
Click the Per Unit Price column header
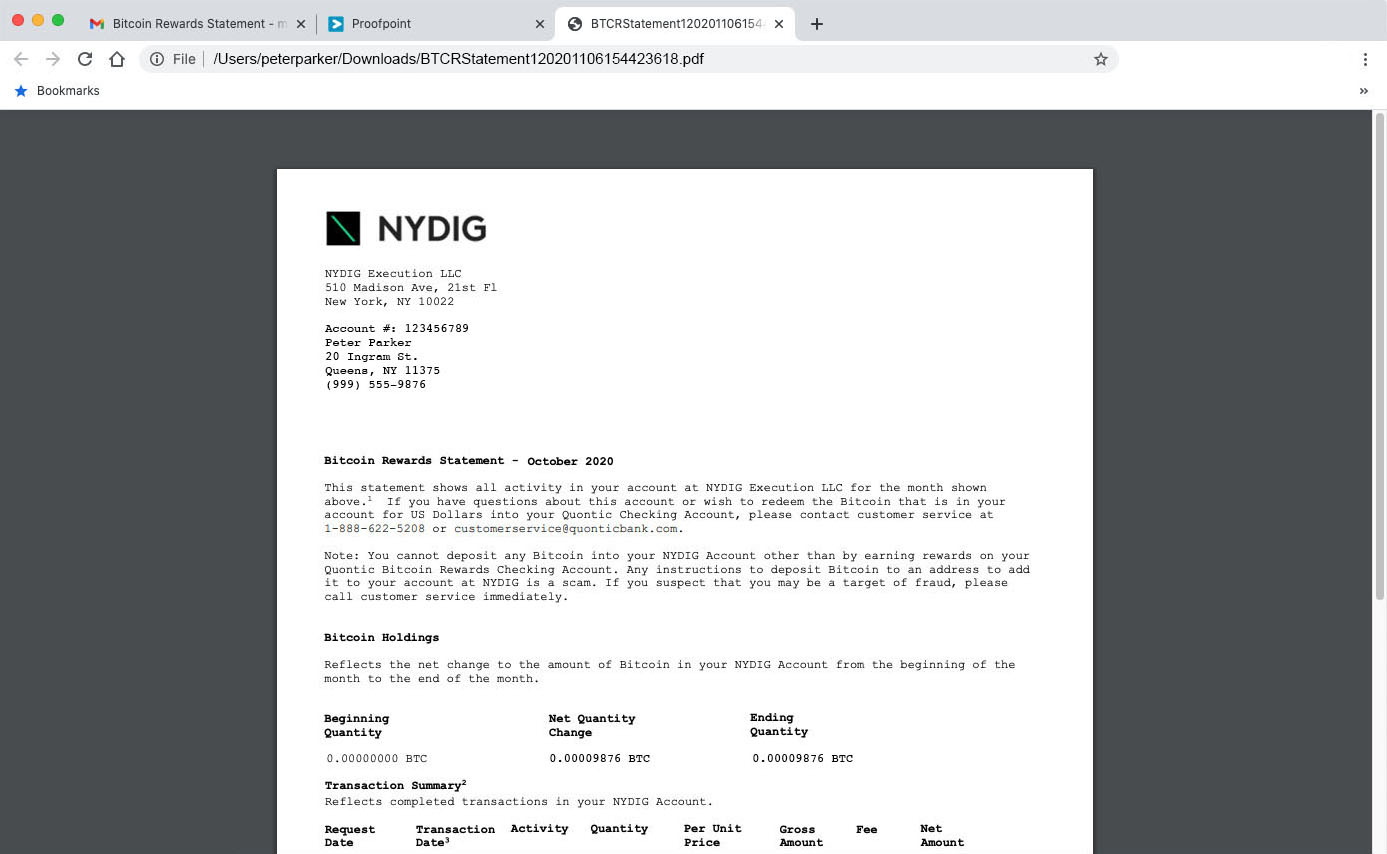click(713, 836)
